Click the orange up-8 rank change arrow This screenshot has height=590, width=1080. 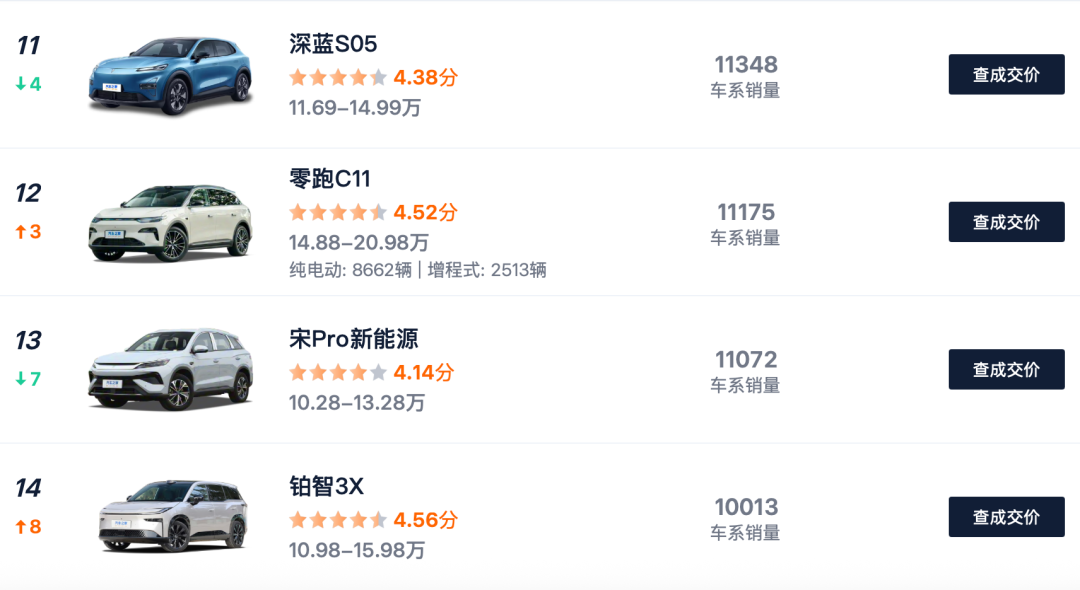(x=28, y=527)
